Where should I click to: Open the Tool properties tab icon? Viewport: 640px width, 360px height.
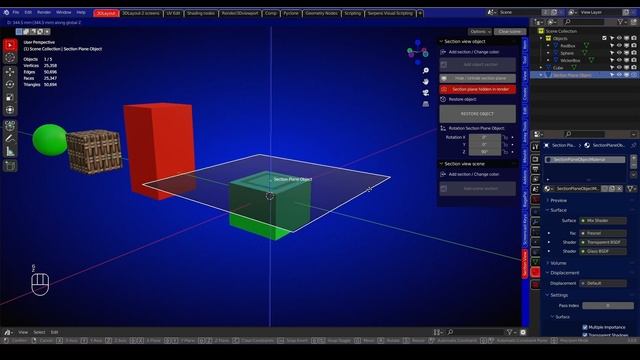tap(536, 147)
